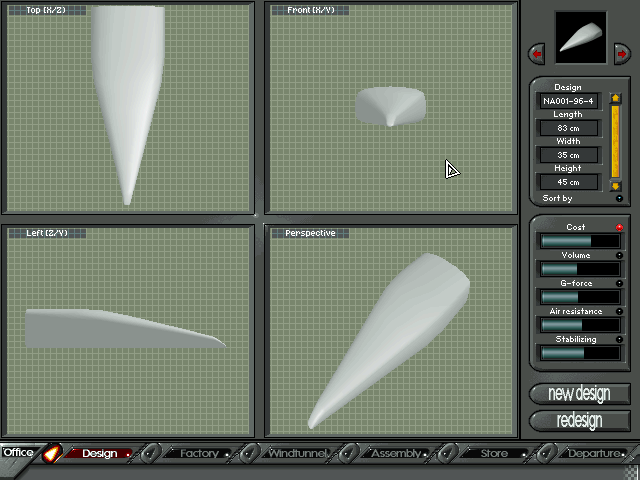Screen dimensions: 640x480
Task: Click the nose cone in Front view
Action: 390,106
